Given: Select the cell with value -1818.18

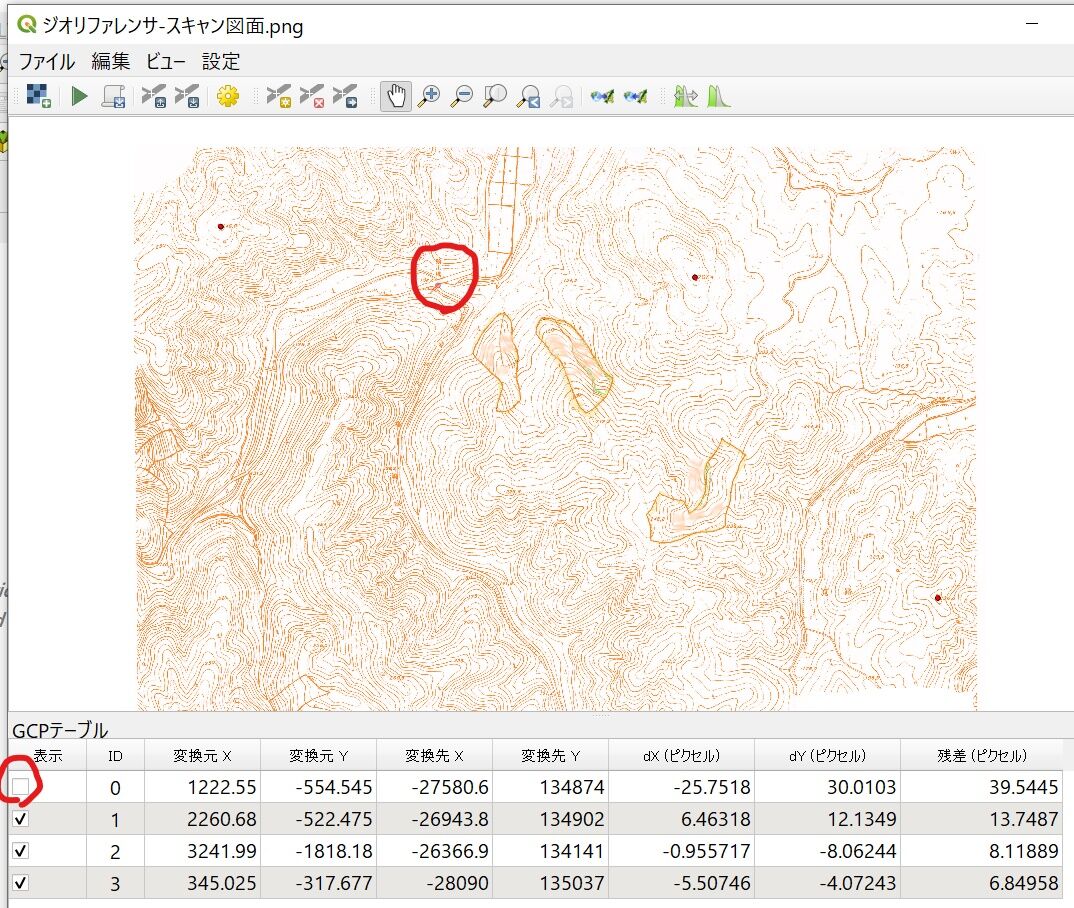Looking at the screenshot, I should click(x=318, y=851).
